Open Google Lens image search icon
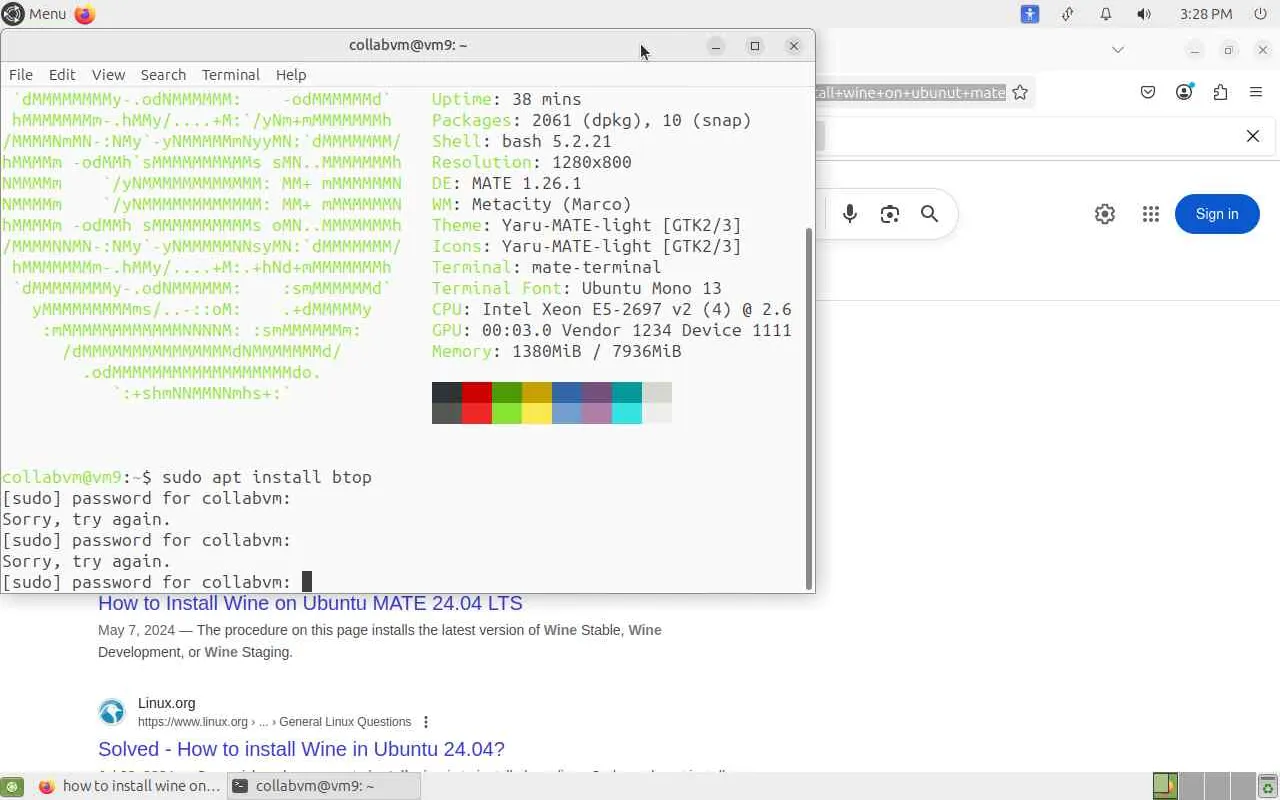The height and width of the screenshot is (800, 1280). 890,214
